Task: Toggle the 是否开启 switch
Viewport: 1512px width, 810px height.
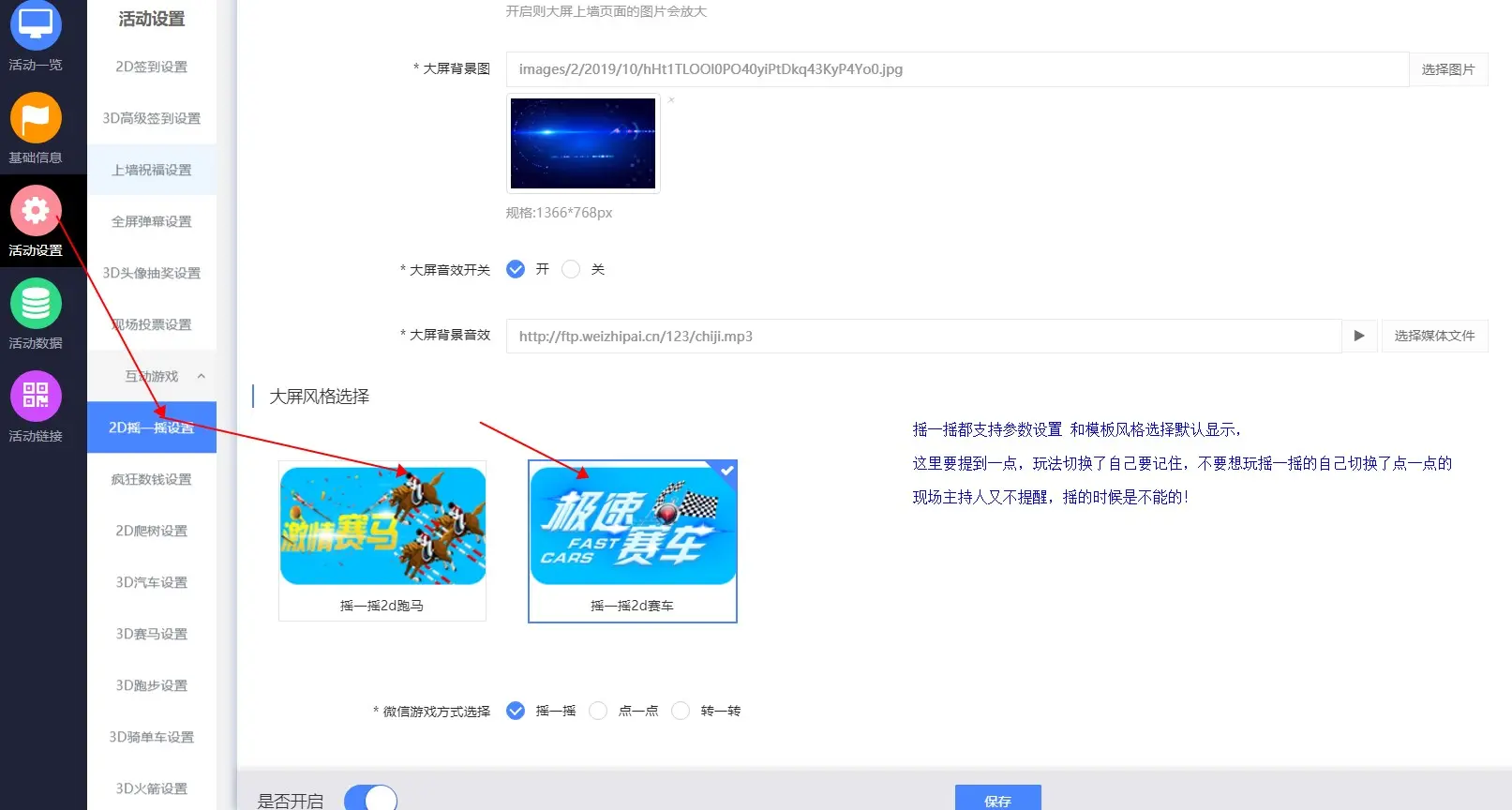Action: [370, 799]
